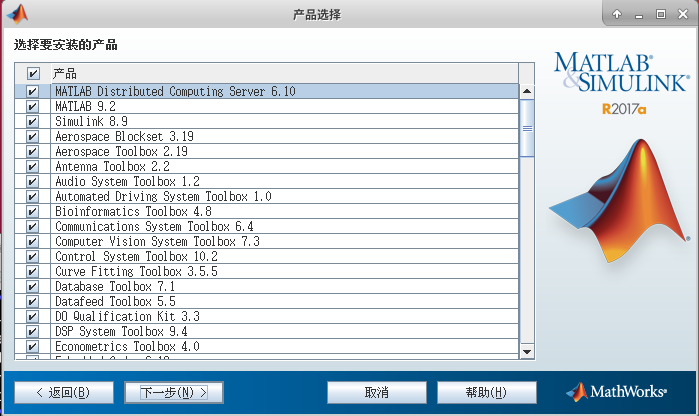This screenshot has height=416, width=699.
Task: Close the installer window
Action: (x=683, y=14)
